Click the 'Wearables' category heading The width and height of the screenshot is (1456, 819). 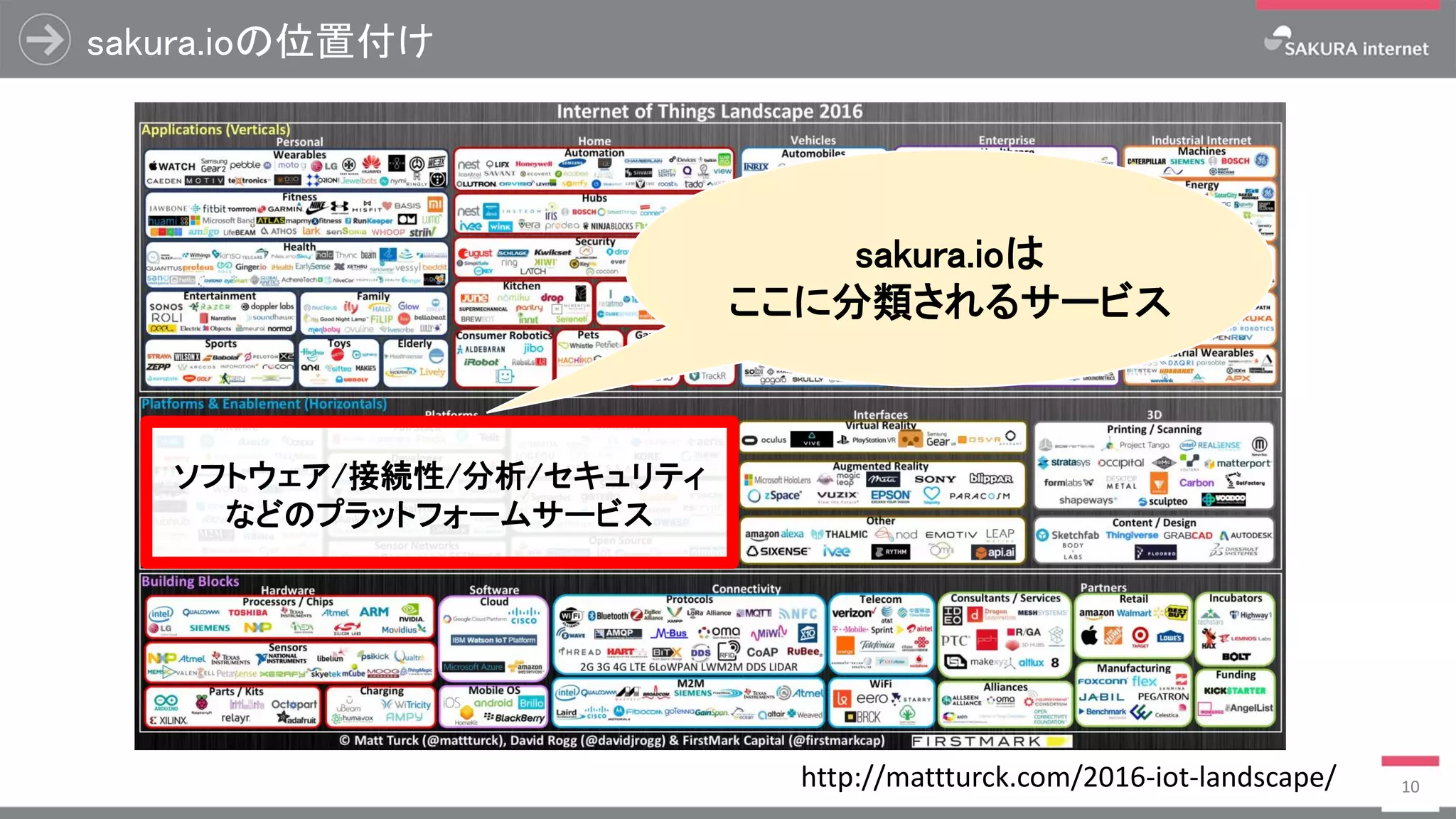point(300,154)
